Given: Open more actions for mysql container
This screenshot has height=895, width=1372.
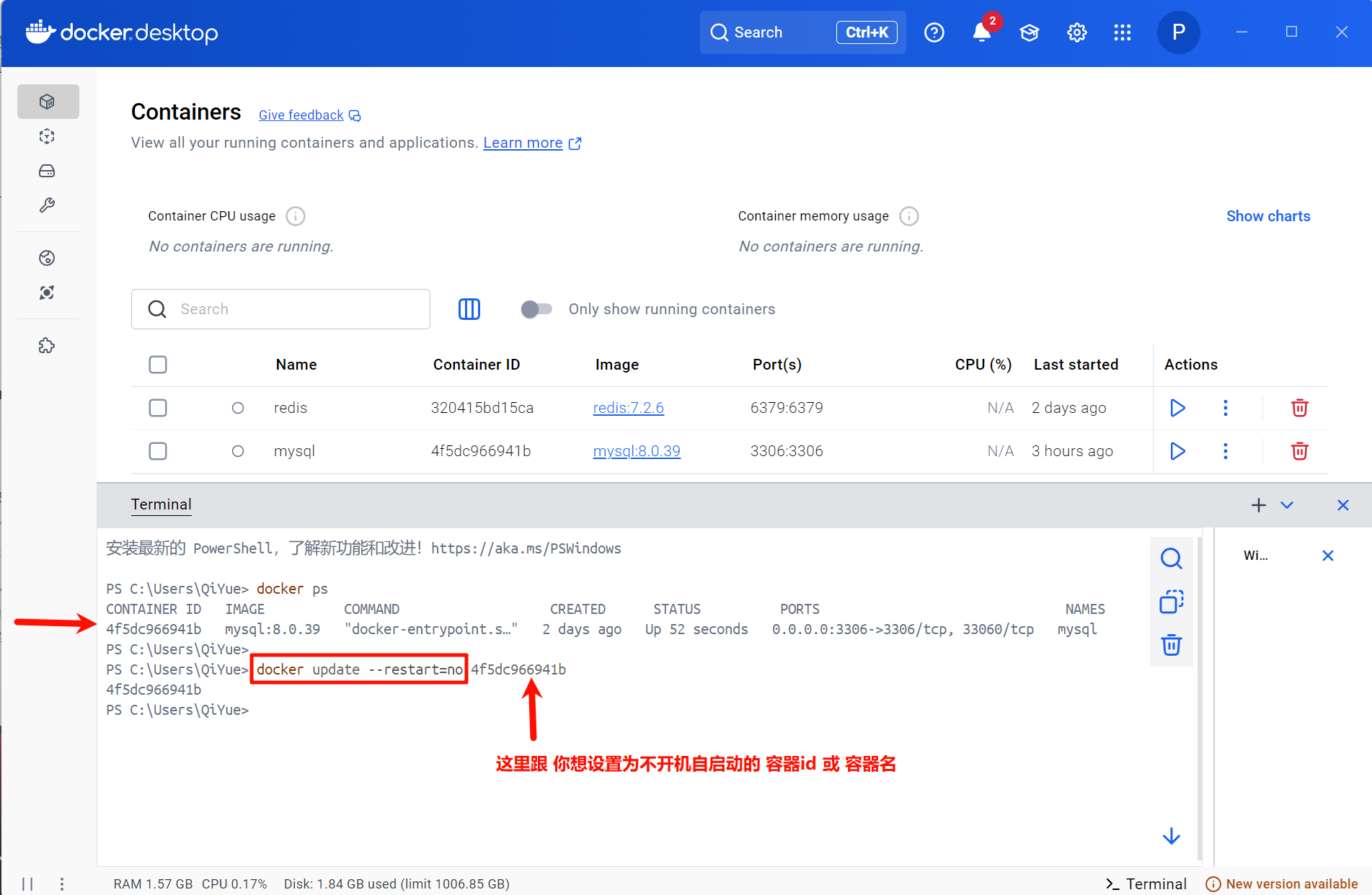Looking at the screenshot, I should (1226, 451).
